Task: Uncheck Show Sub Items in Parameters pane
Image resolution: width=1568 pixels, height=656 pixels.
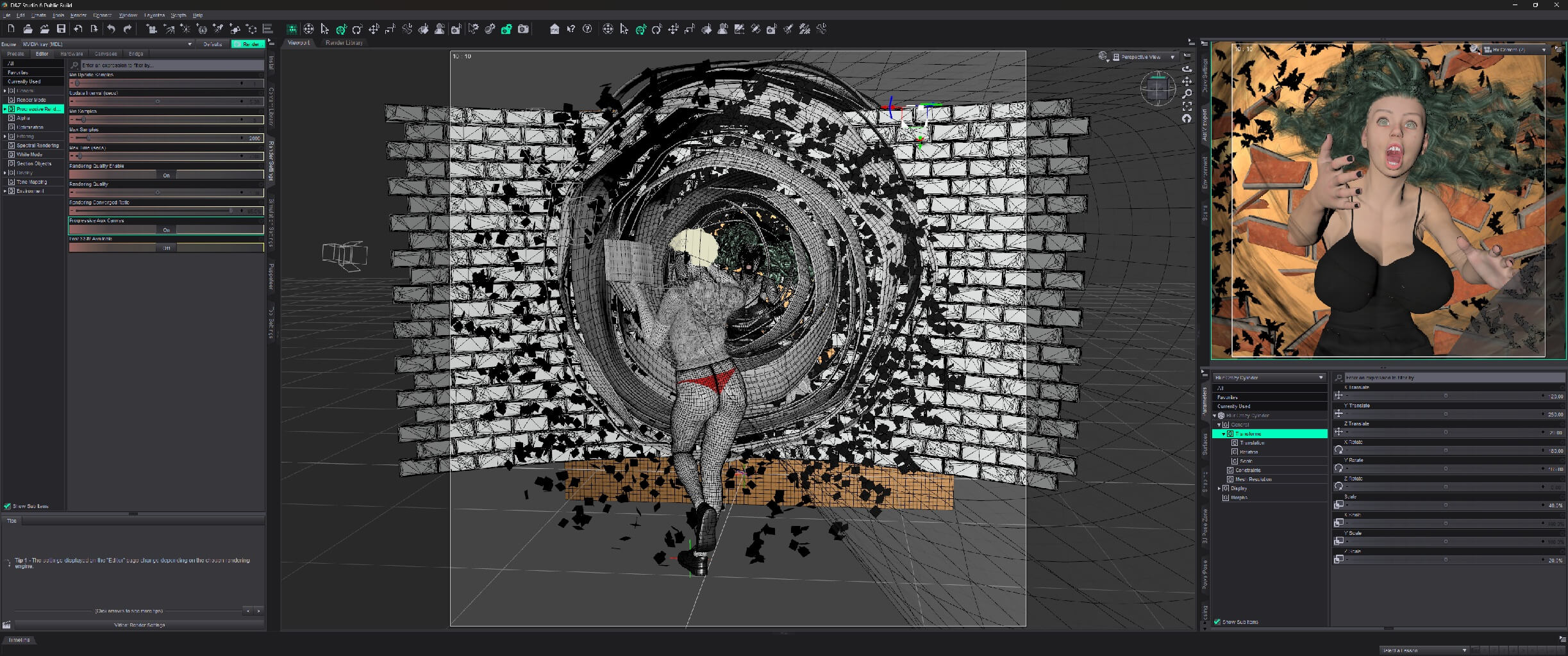Action: click(1217, 622)
